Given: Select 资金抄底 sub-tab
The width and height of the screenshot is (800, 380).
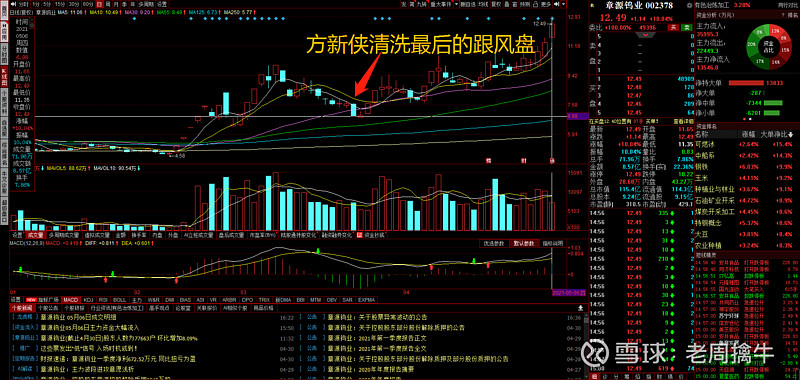Looking at the screenshot, I should click(373, 235).
